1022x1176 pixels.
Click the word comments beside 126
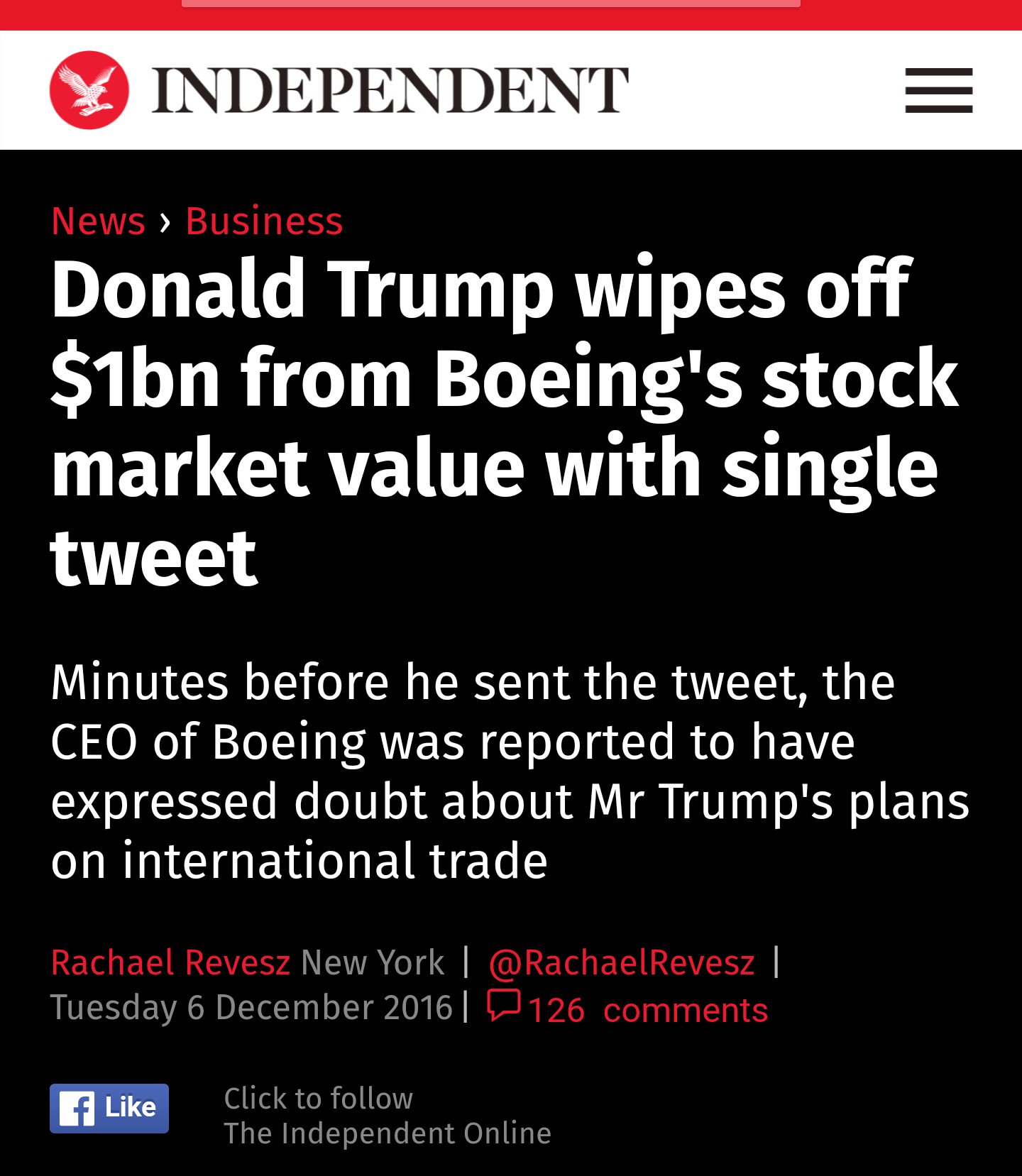click(x=686, y=1010)
